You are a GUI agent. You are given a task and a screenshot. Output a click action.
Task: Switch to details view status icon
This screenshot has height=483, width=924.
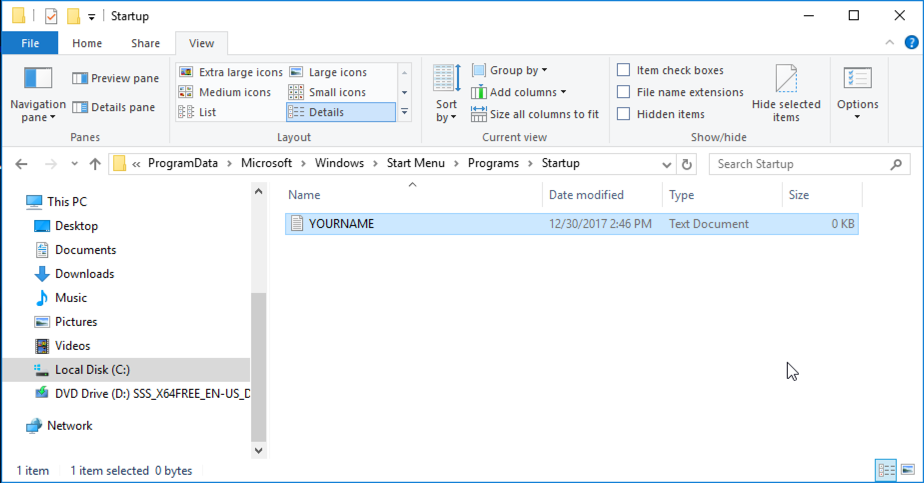click(x=886, y=470)
